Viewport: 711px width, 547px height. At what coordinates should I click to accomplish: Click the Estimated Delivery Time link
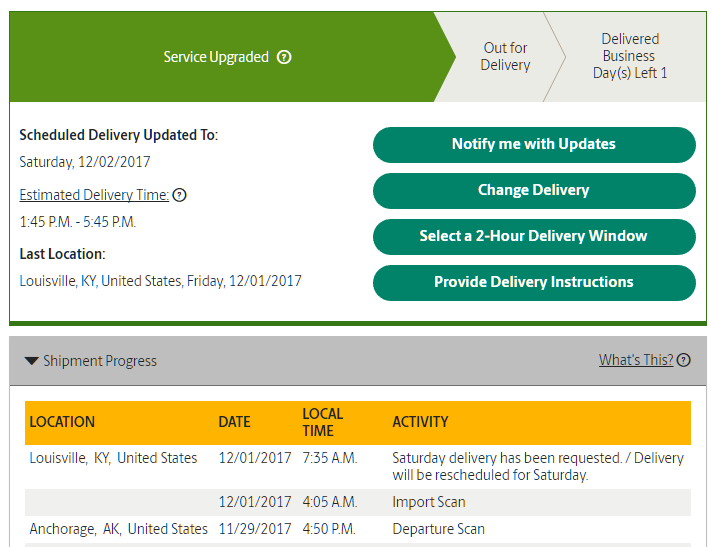(x=94, y=196)
